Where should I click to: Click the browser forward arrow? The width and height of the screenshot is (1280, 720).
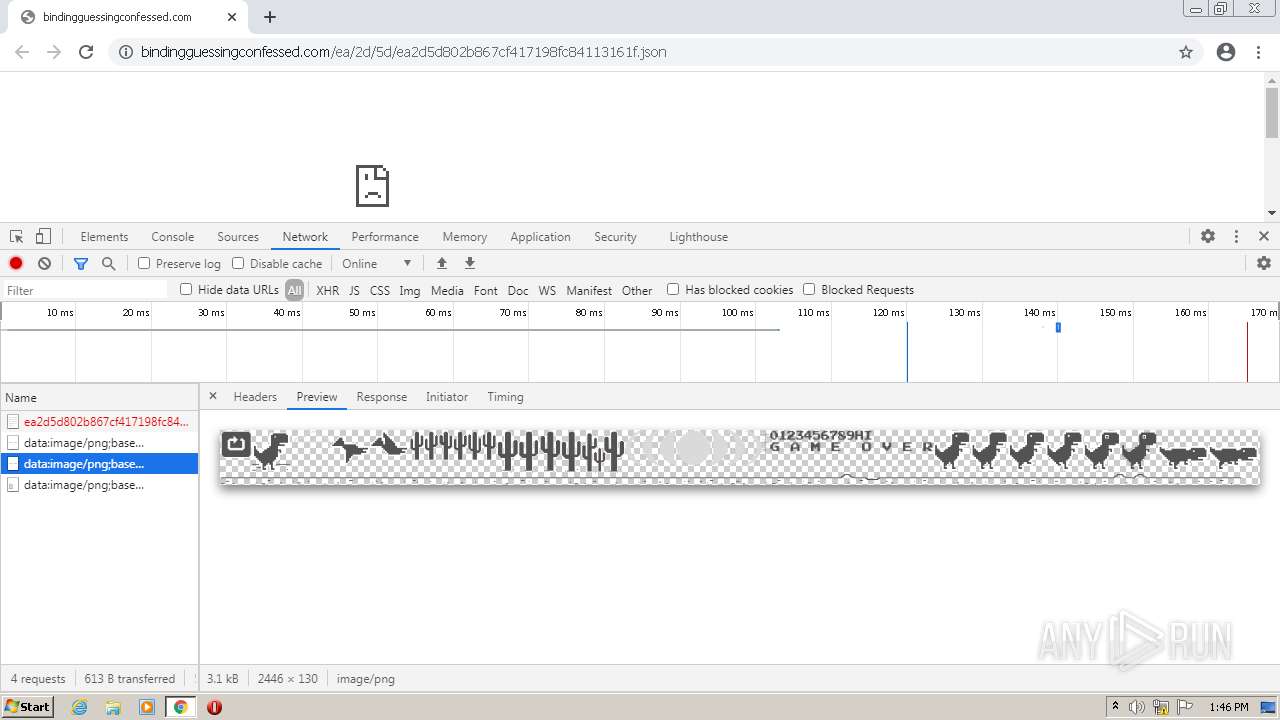click(54, 52)
